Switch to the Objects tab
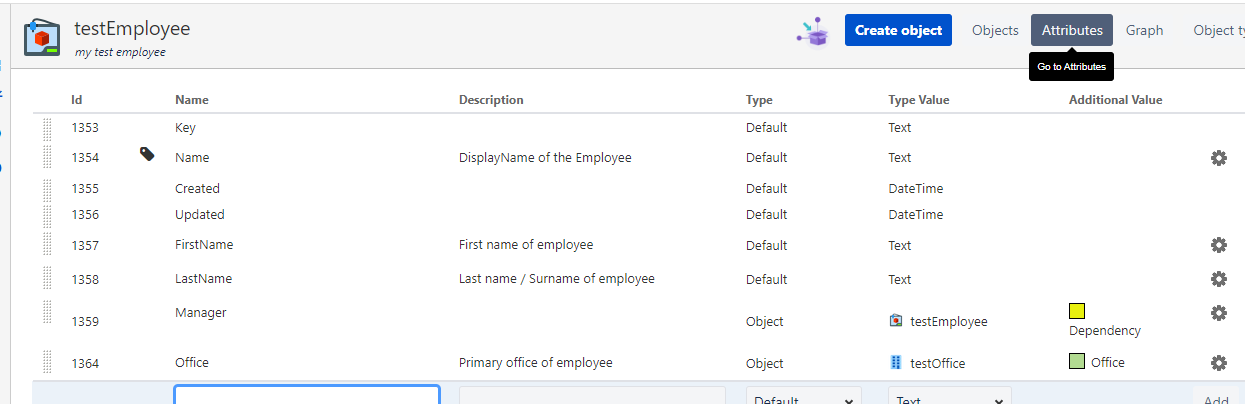Viewport: 1245px width, 404px height. 995,30
